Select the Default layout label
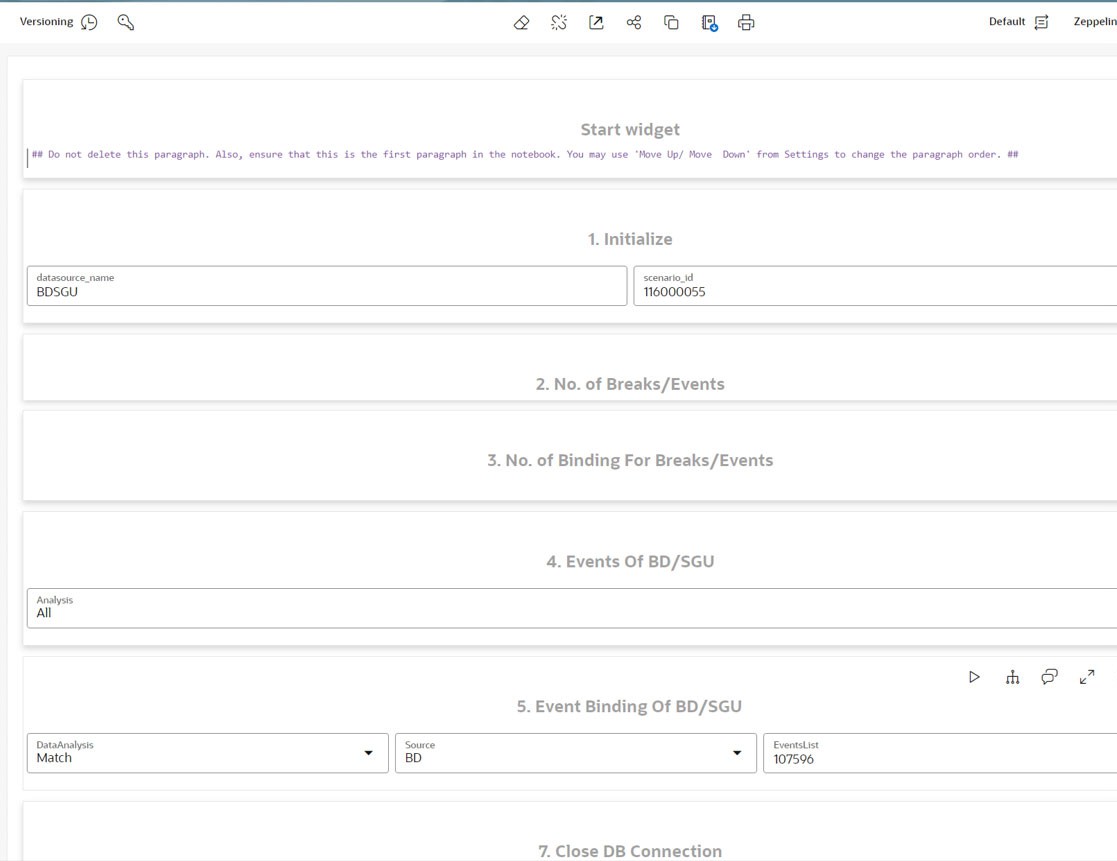Viewport: 1117px width, 861px height. [x=1007, y=21]
